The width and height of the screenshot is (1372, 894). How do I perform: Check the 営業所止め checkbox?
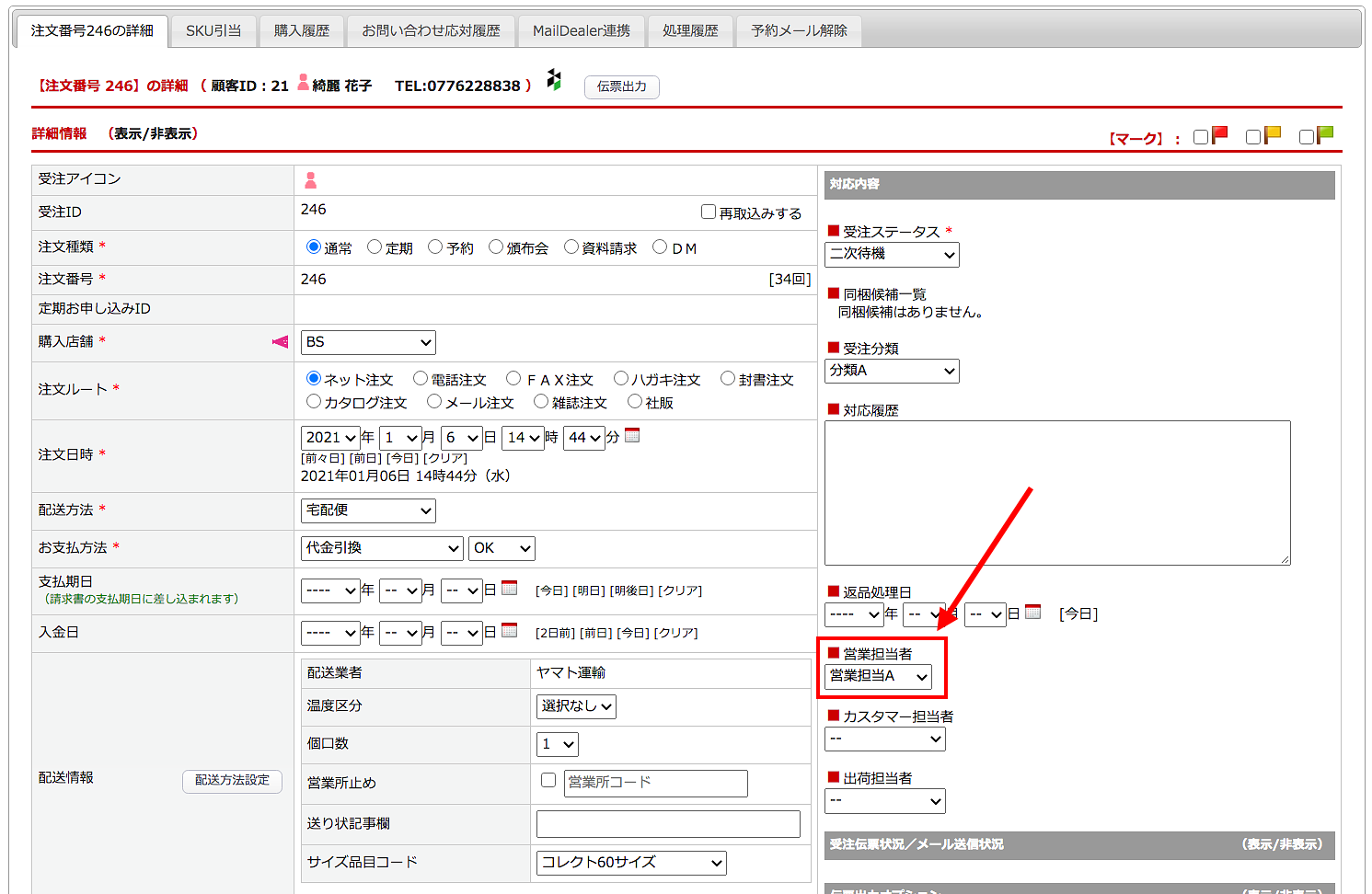point(548,781)
